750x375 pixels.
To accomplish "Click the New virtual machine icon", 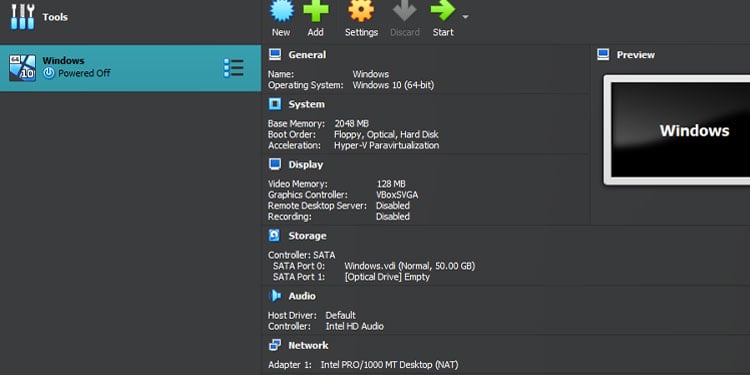I will click(x=281, y=11).
